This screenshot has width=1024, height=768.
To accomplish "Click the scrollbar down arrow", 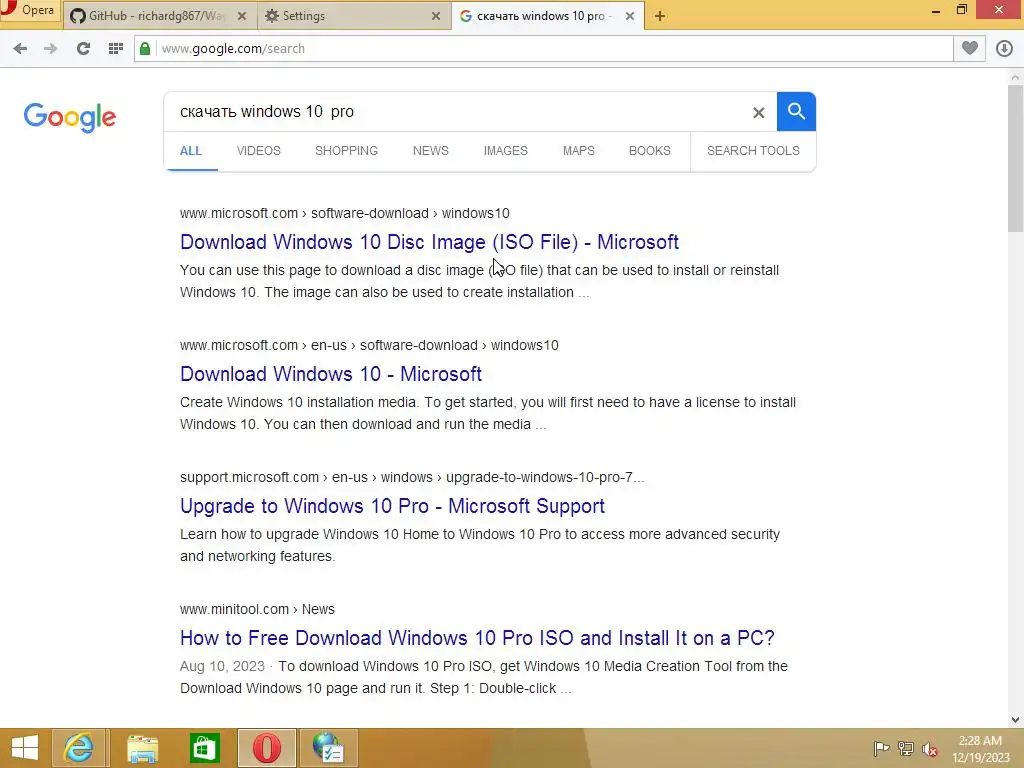I will [1015, 720].
